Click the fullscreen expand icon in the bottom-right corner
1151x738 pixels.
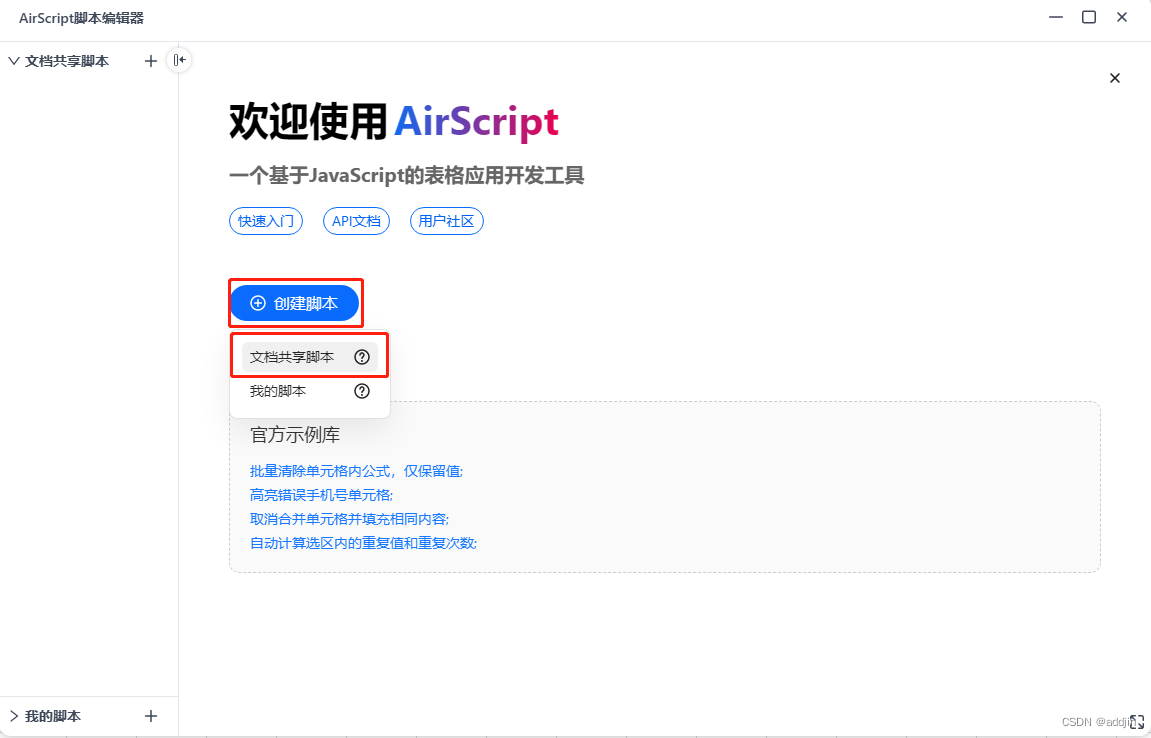1137,722
